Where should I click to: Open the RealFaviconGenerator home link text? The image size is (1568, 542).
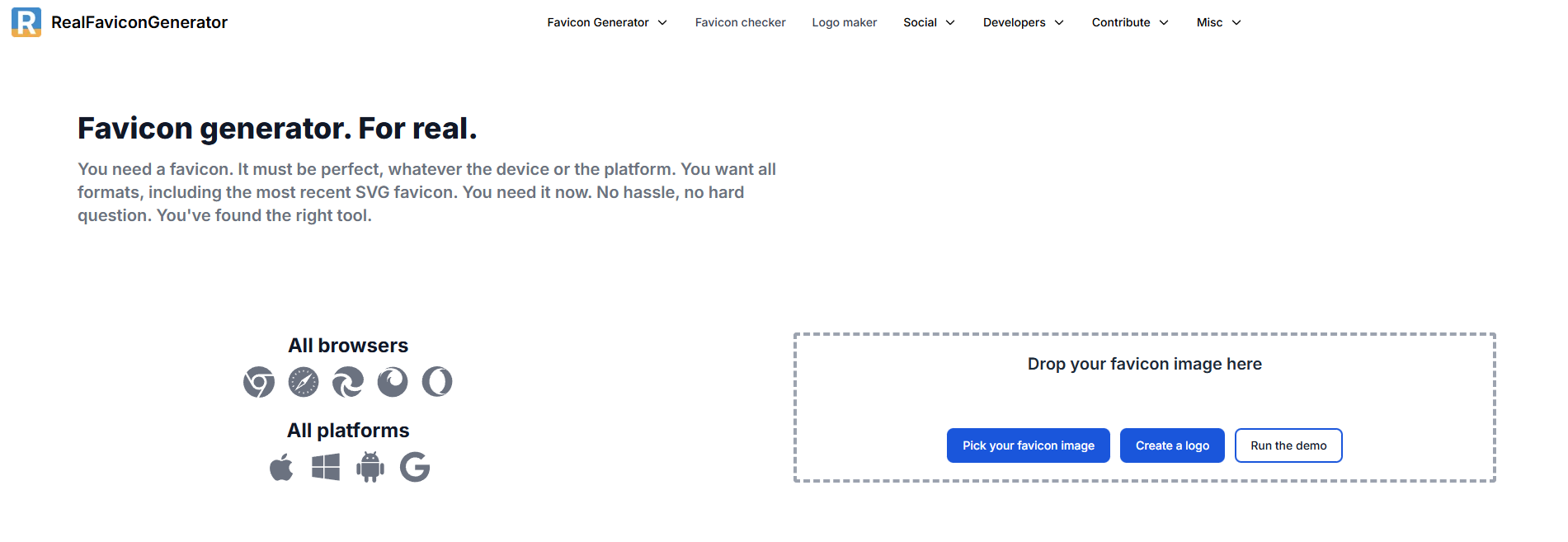[x=139, y=22]
